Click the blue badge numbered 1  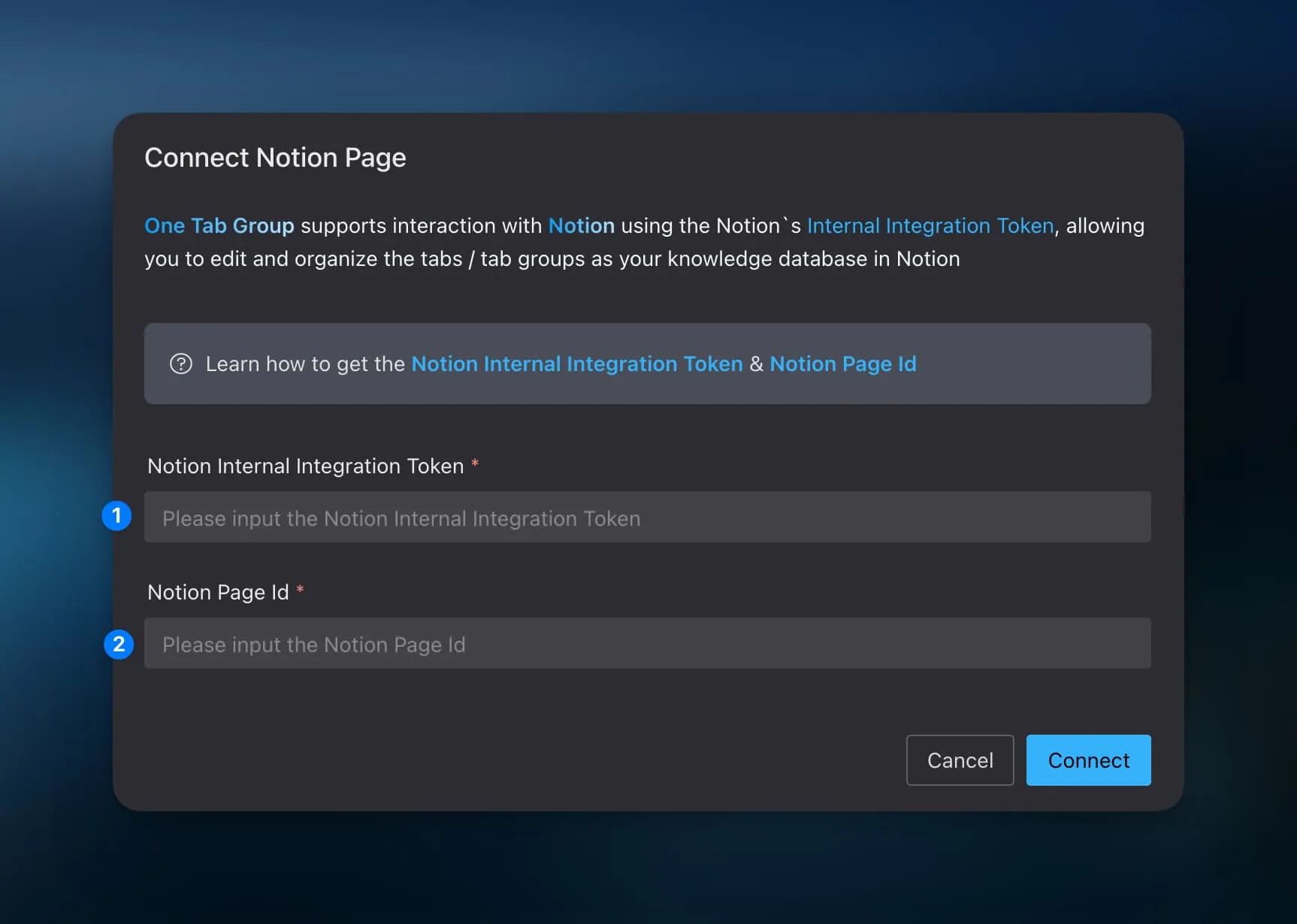coord(116,515)
